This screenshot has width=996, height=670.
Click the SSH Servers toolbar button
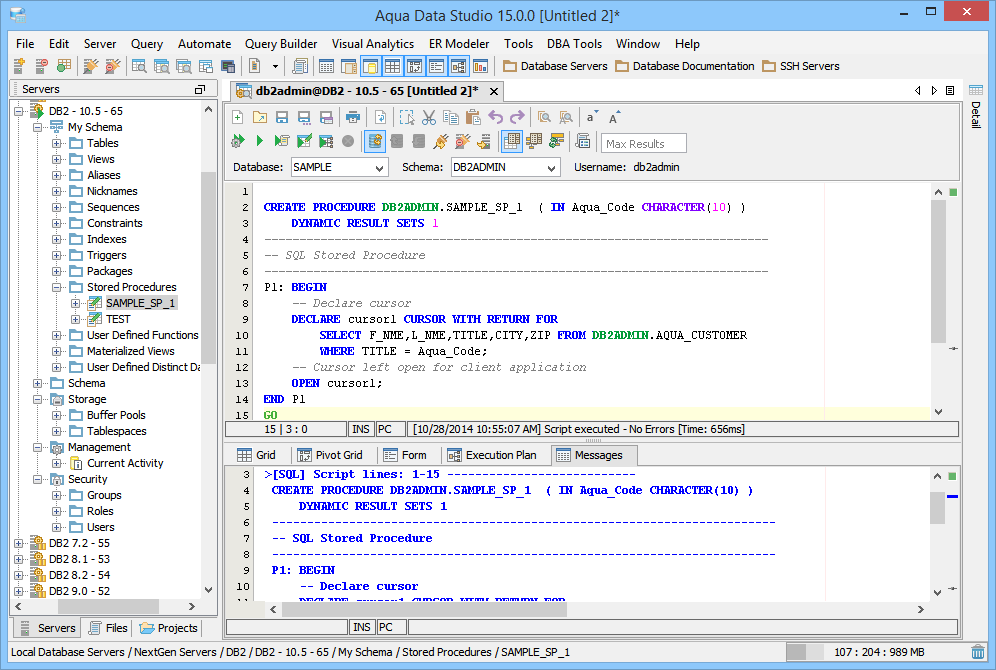point(800,66)
